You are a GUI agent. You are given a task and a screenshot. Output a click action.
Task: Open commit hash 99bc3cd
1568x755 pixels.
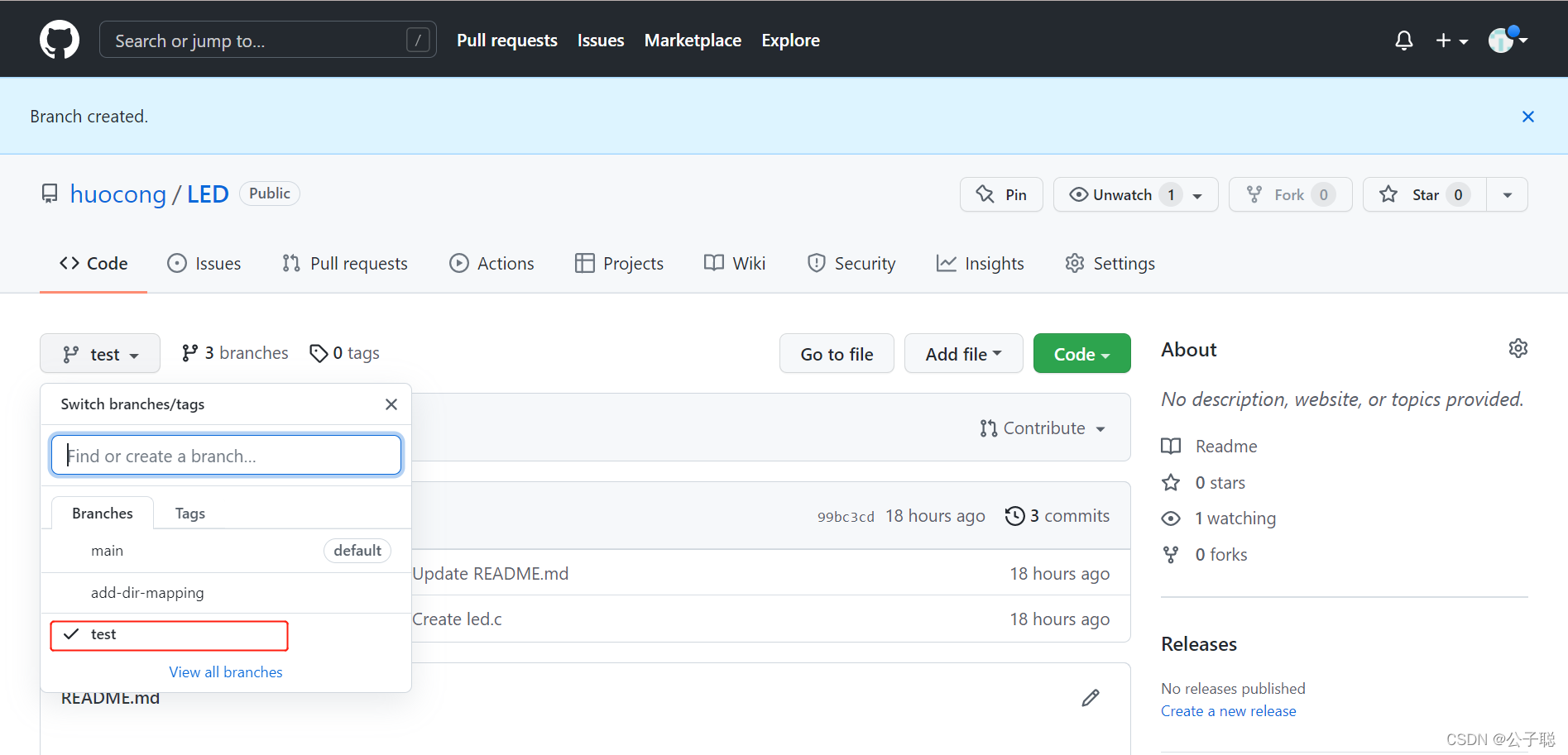coord(846,517)
